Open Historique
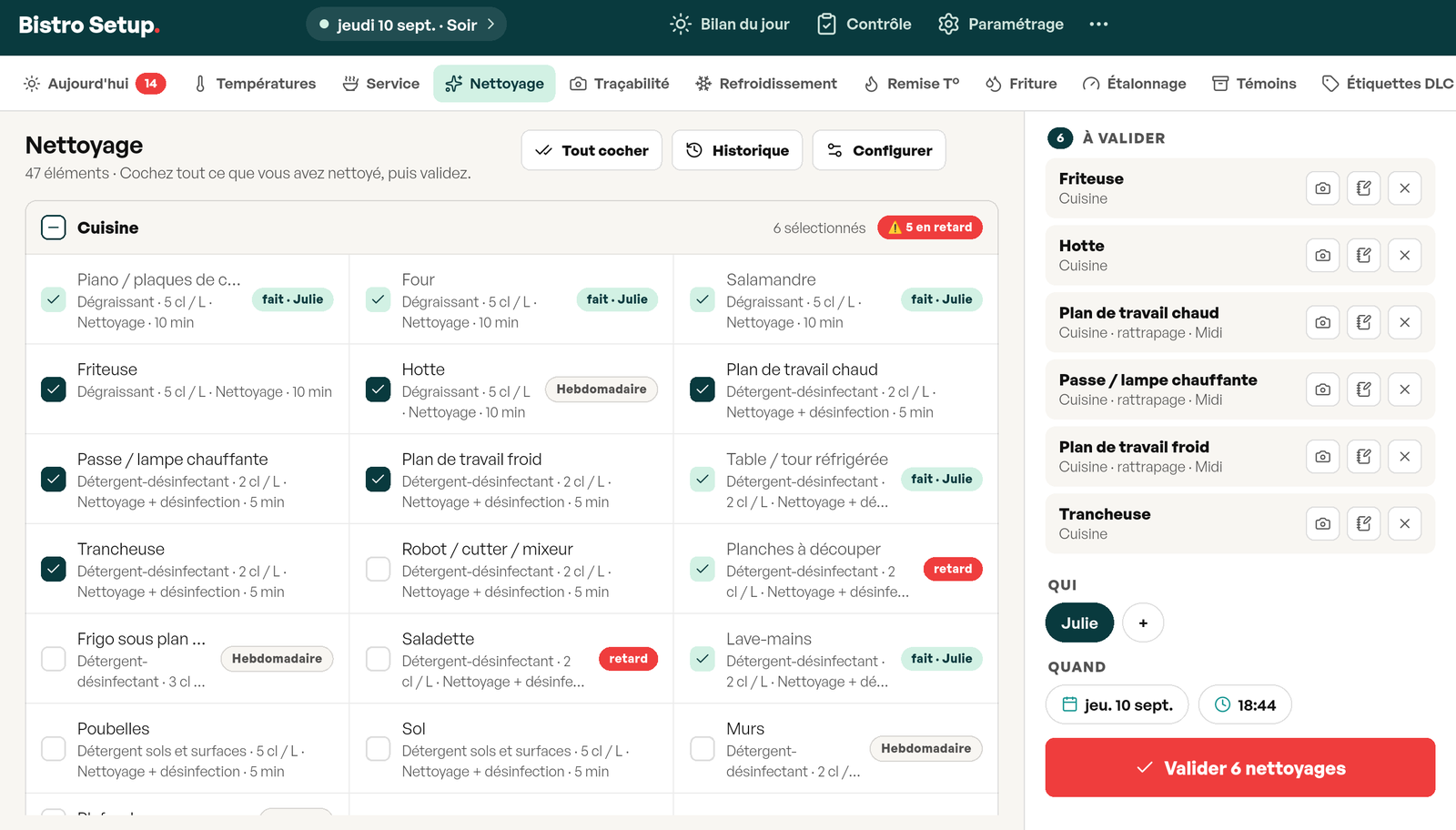 pyautogui.click(x=737, y=150)
